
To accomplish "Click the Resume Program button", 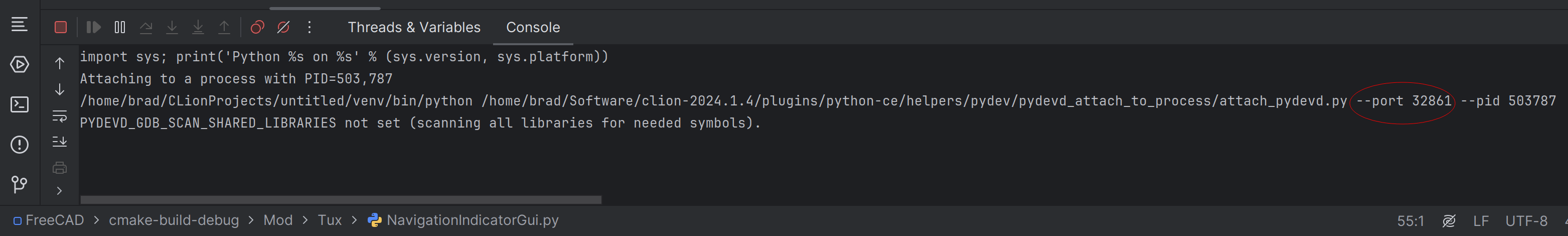I will 93,28.
